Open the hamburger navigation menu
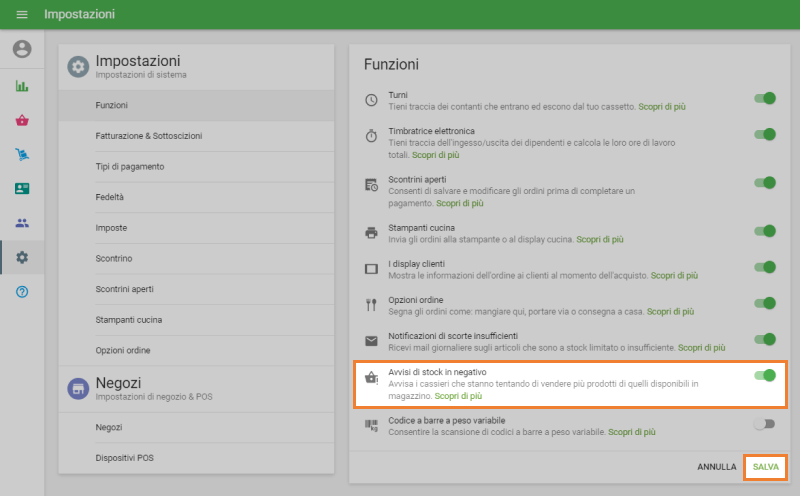 point(22,15)
